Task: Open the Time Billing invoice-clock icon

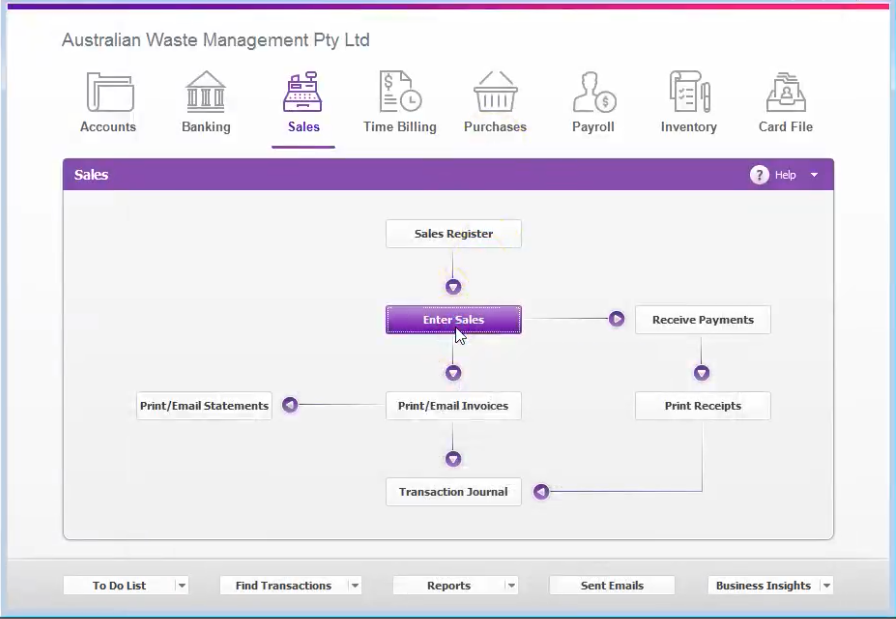Action: tap(400, 91)
